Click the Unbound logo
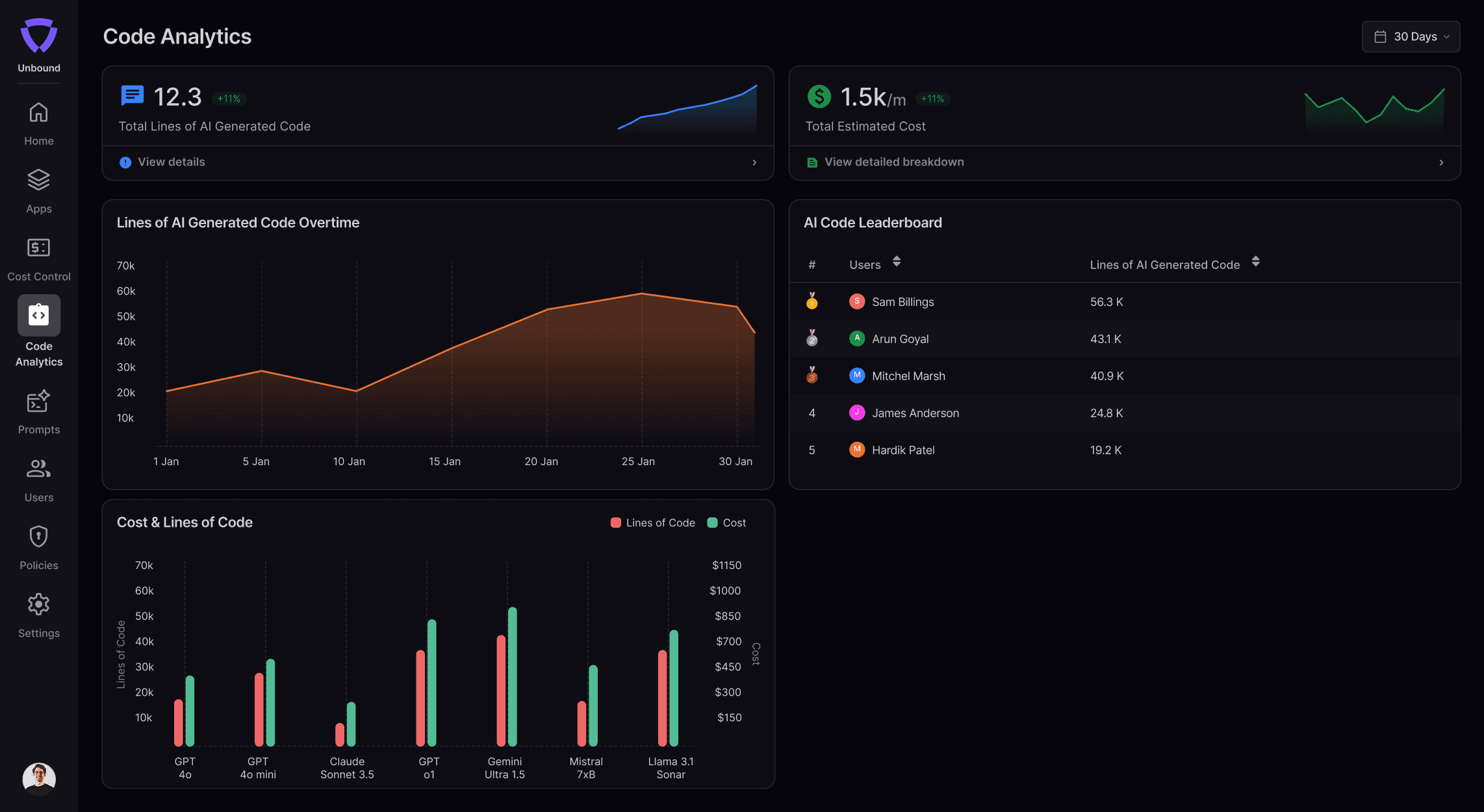The width and height of the screenshot is (1484, 812). (x=38, y=36)
